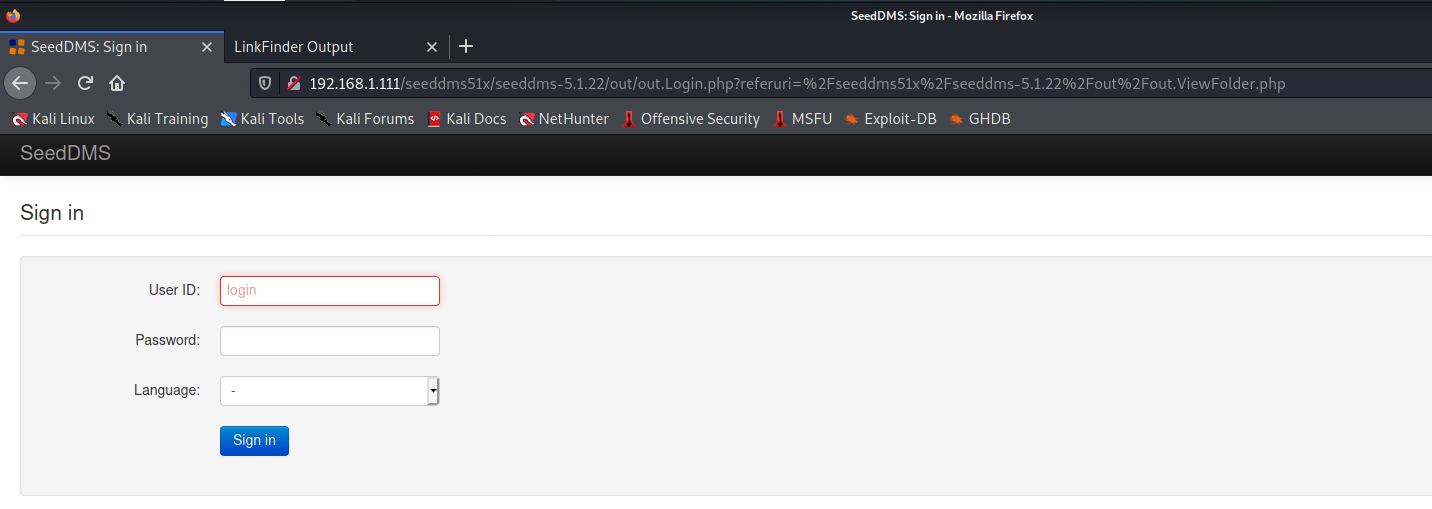Click the URL address bar
This screenshot has height=509, width=1432.
(800, 84)
